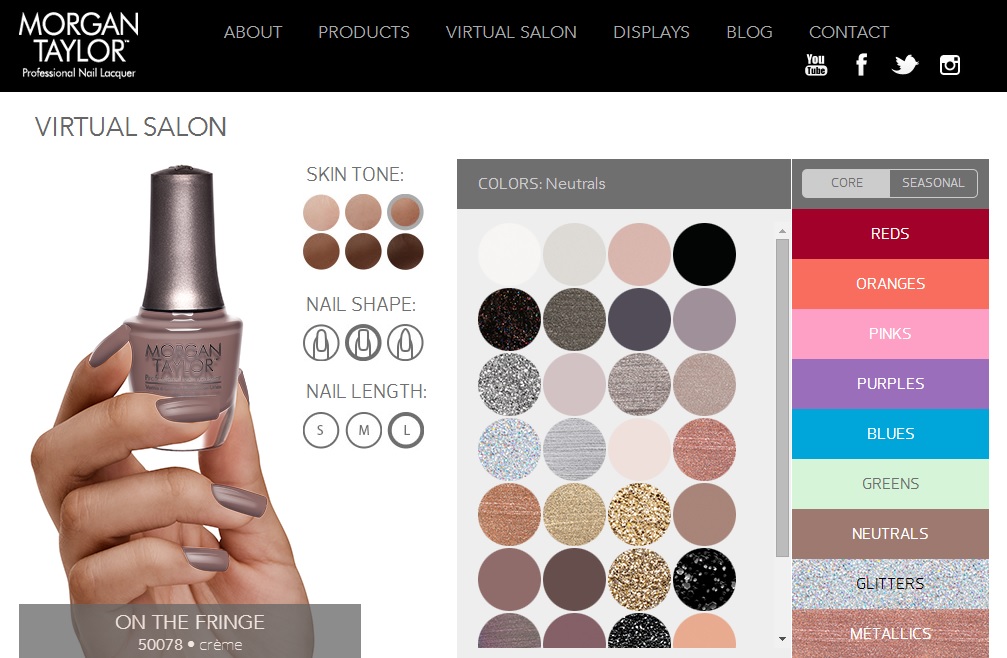Screen dimensions: 1007x658
Task: Select the olive-gray shimmer polish swatch
Action: (574, 319)
